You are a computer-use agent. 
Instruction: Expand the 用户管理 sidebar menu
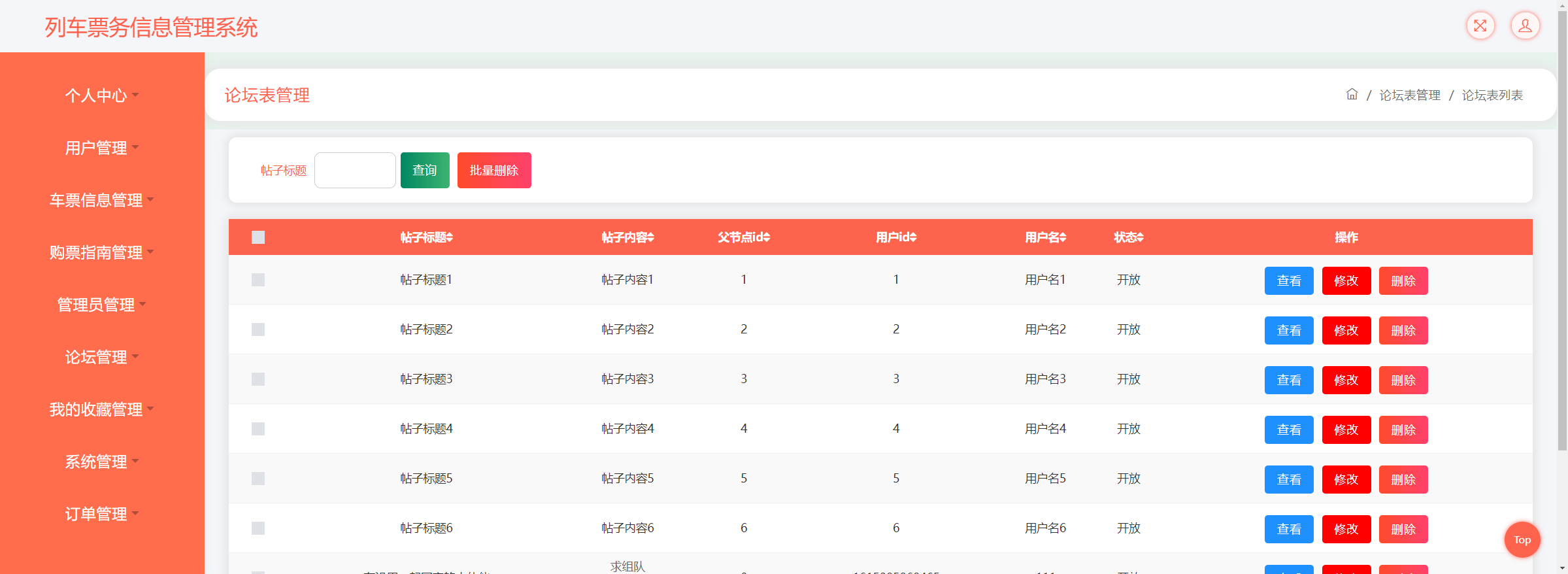pos(102,148)
